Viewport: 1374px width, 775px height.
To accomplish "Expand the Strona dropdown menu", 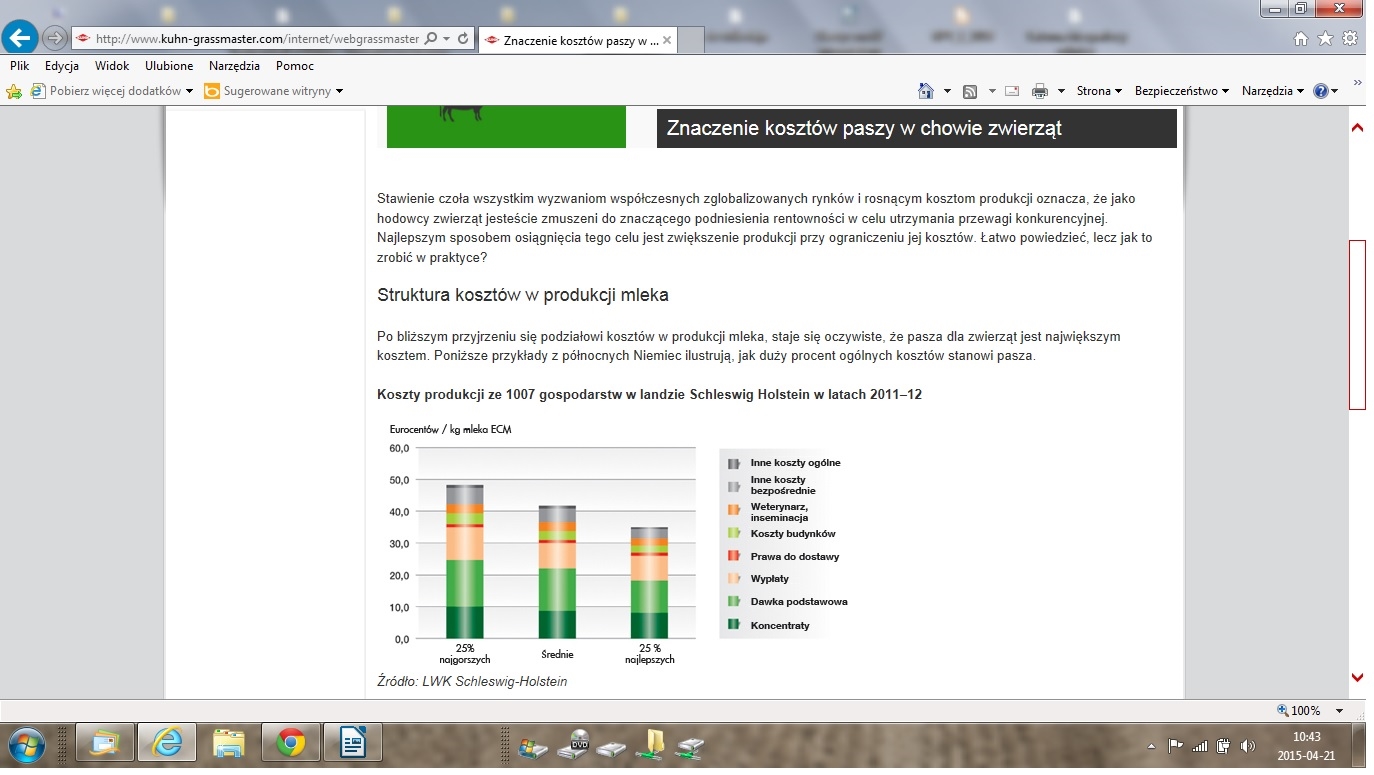I will [1099, 91].
